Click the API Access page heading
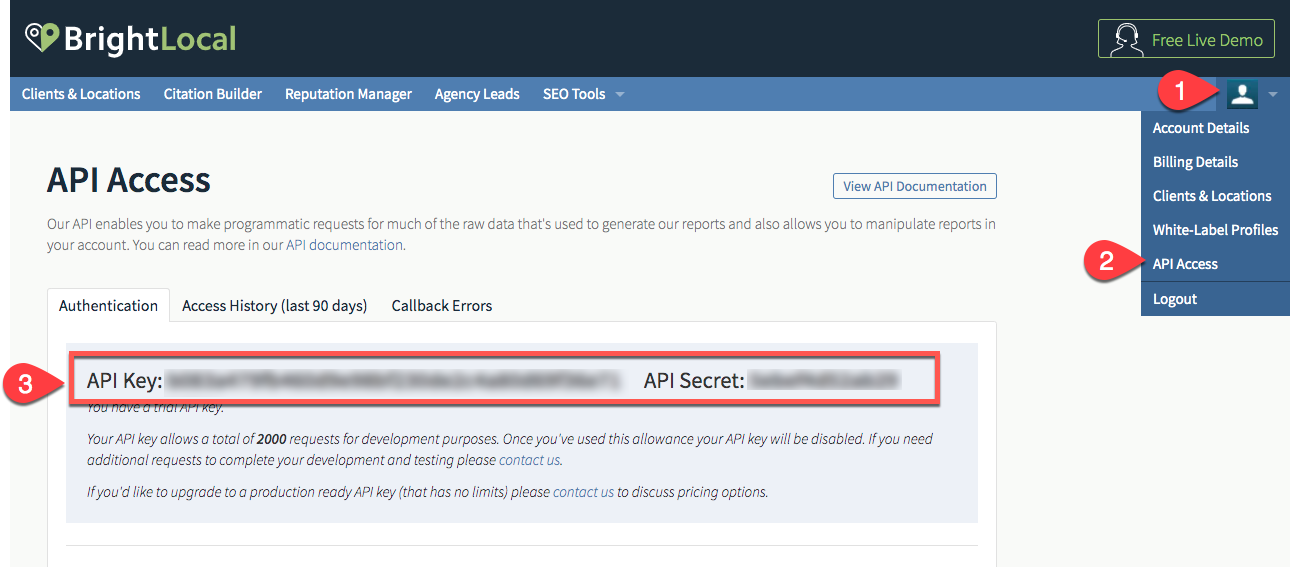This screenshot has width=1290, height=567. 129,180
